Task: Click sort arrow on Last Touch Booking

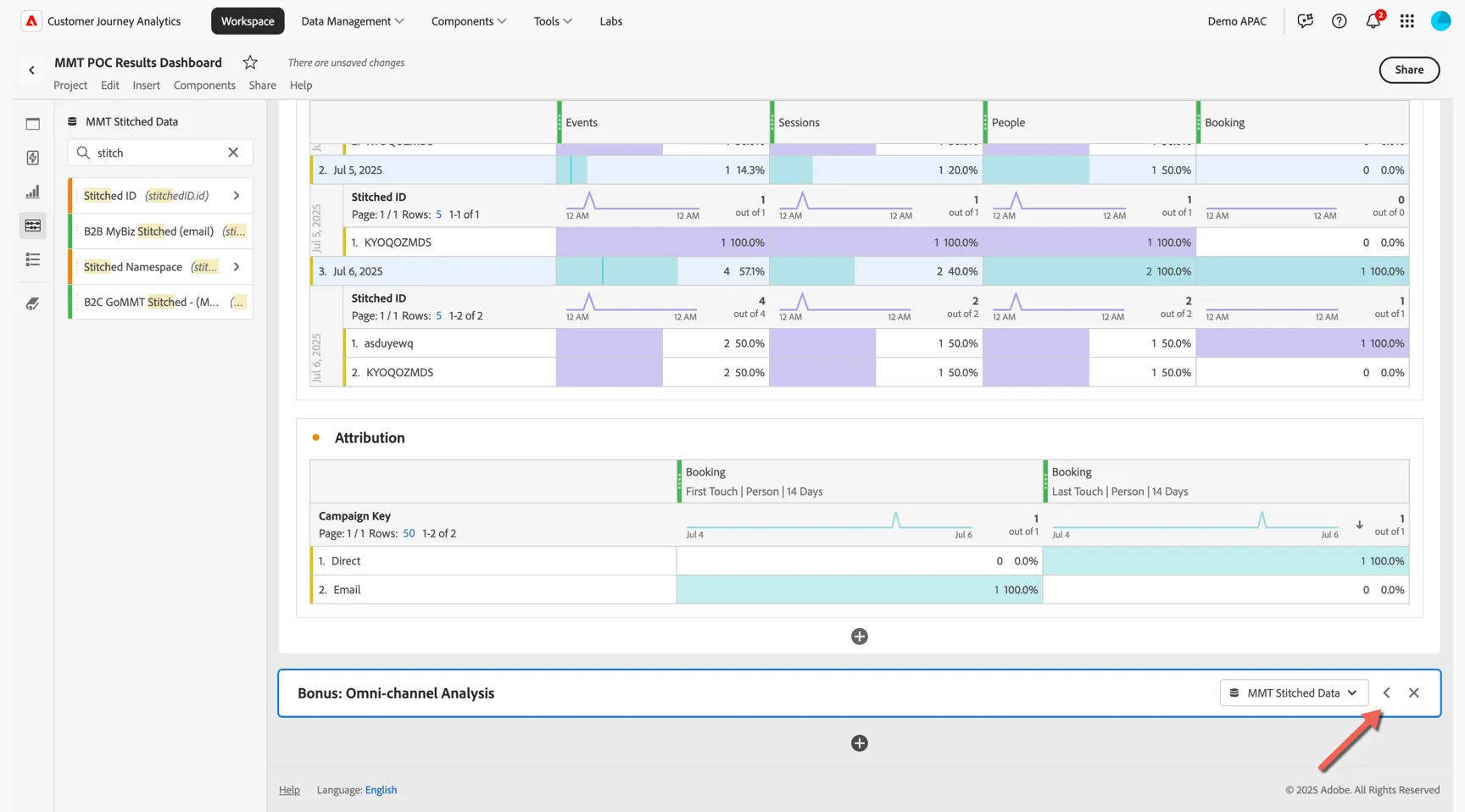Action: coord(1359,525)
